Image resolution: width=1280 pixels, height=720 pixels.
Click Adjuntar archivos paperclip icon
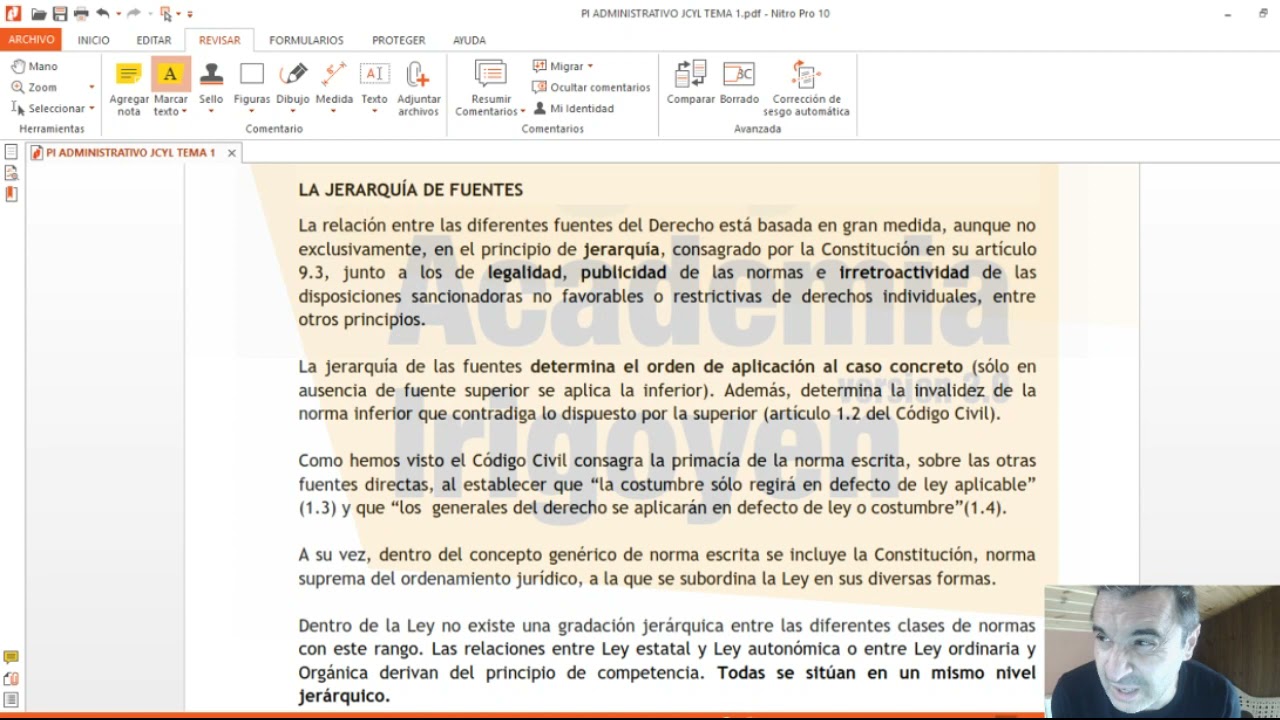(x=418, y=74)
